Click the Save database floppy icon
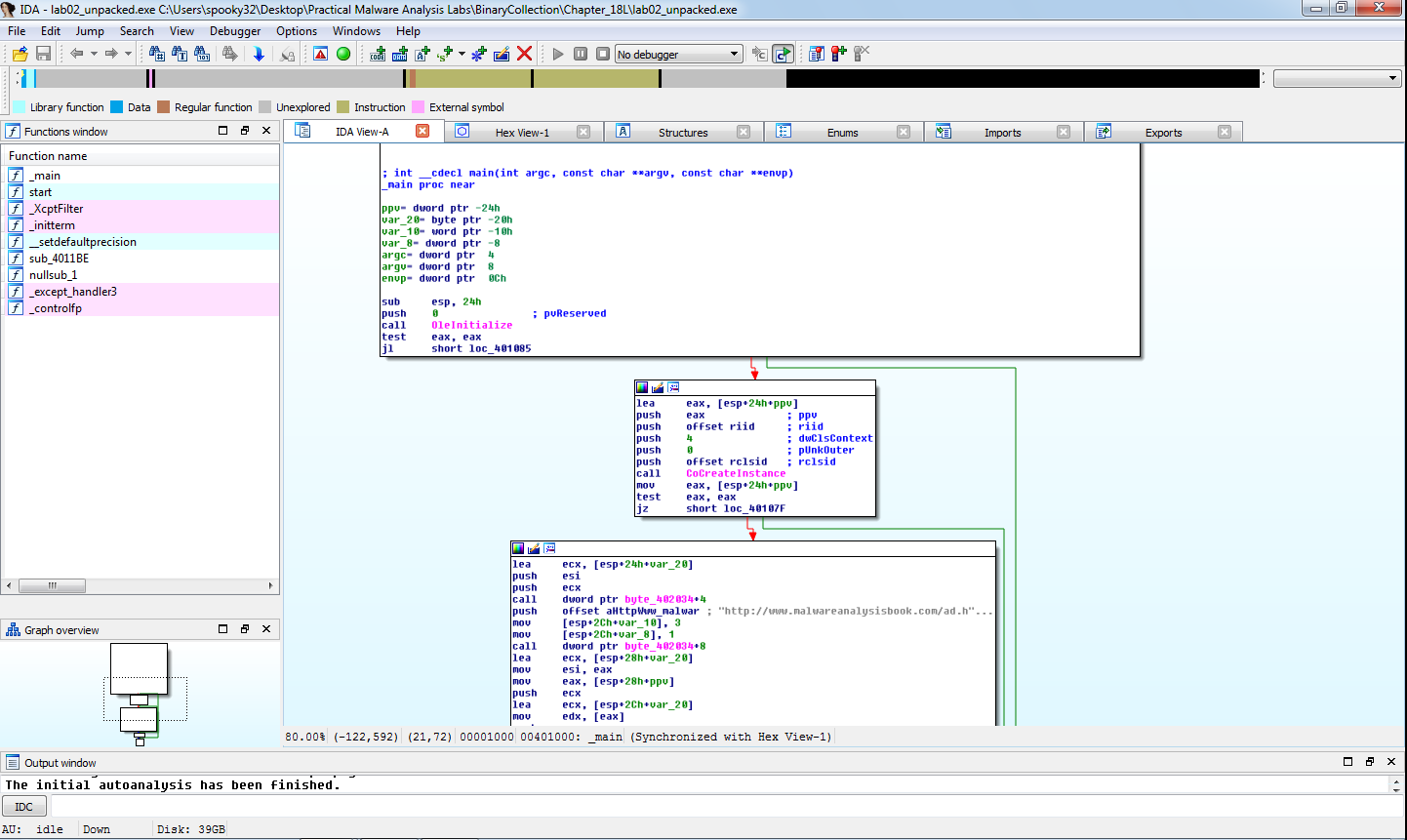 point(43,54)
